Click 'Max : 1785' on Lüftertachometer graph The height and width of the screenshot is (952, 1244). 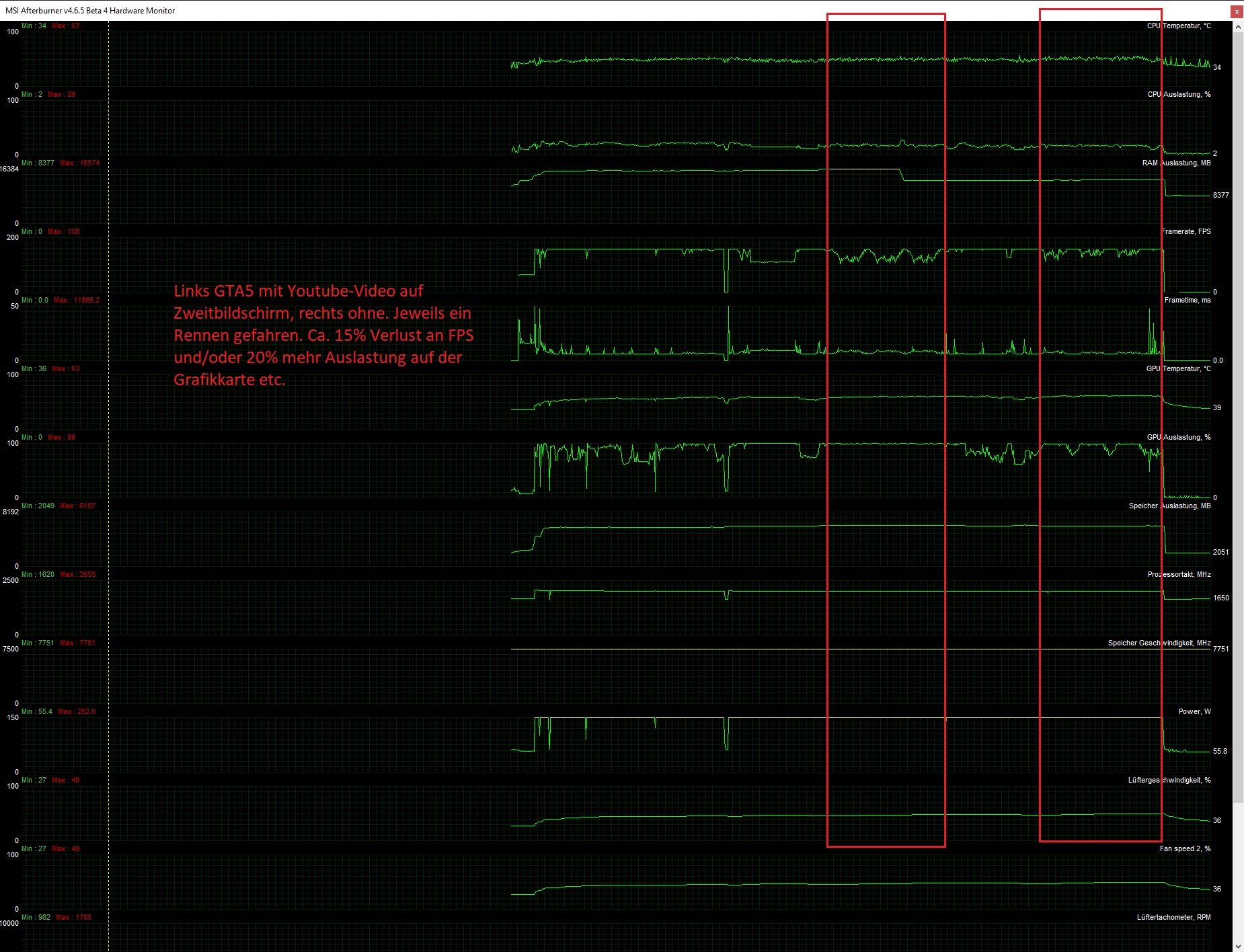pos(73,917)
